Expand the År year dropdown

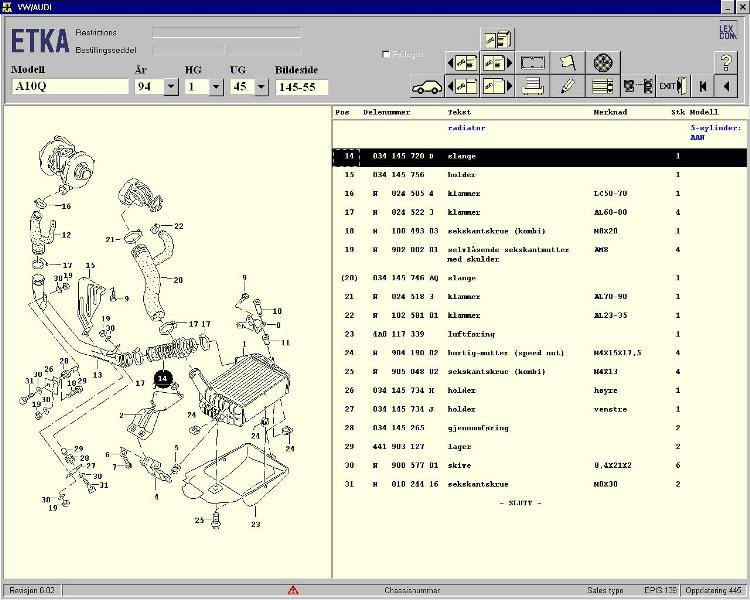(170, 87)
